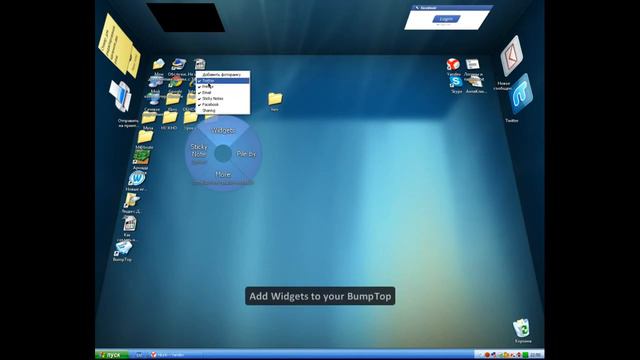Select the smaller yellow sticky note on left wall

(x=135, y=62)
